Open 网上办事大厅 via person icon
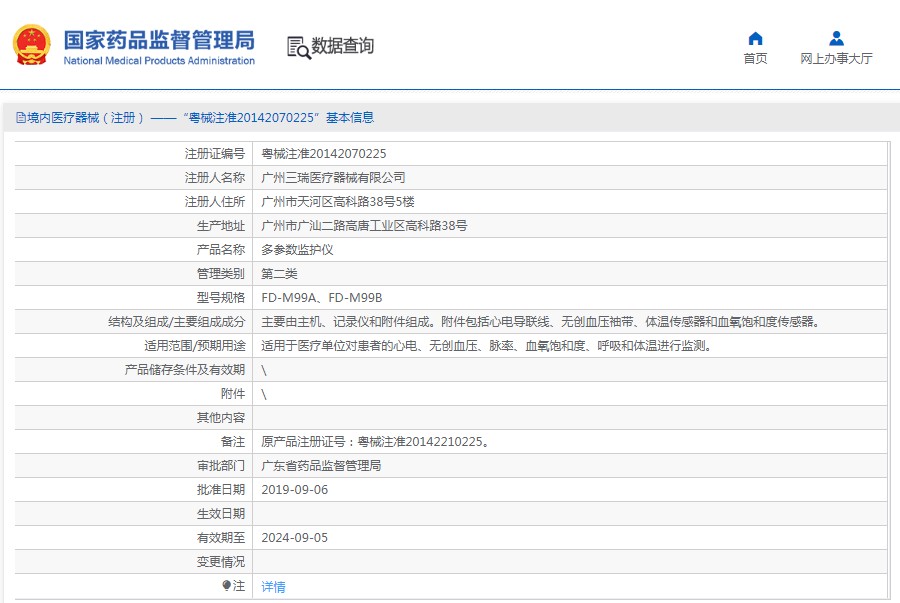Screen dimensions: 900x603 click(836, 38)
